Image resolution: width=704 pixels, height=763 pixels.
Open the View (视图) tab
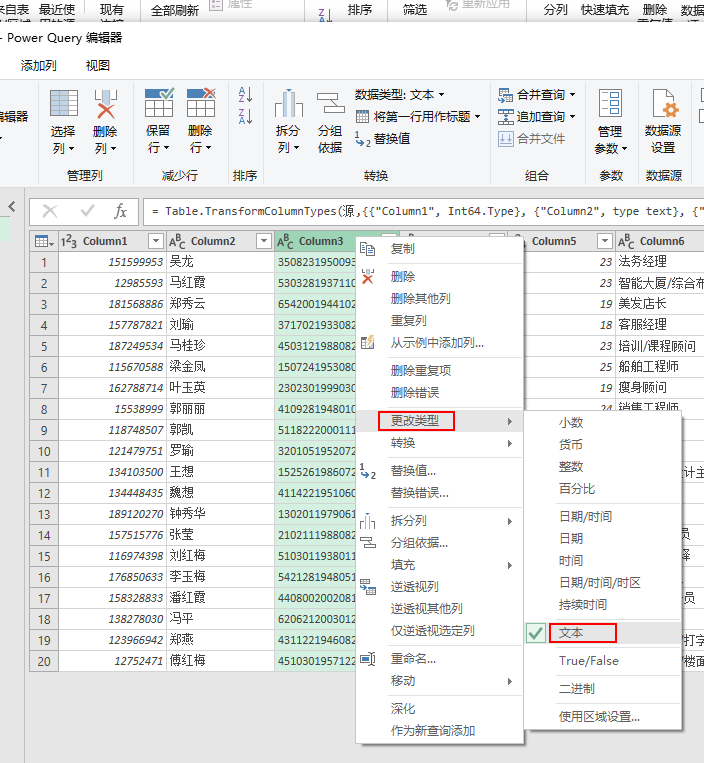(98, 66)
